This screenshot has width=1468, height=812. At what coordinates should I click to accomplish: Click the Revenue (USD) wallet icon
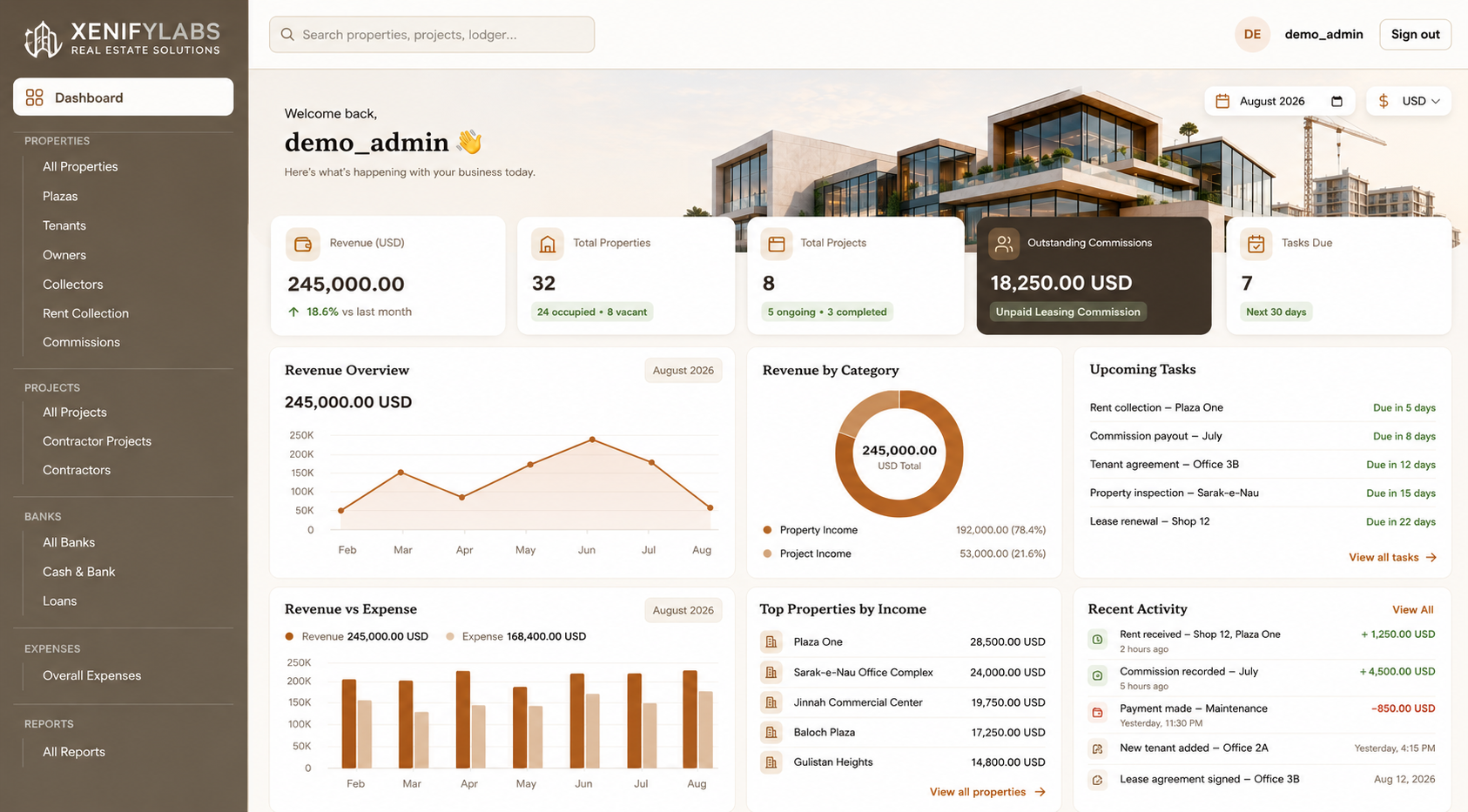tap(303, 245)
